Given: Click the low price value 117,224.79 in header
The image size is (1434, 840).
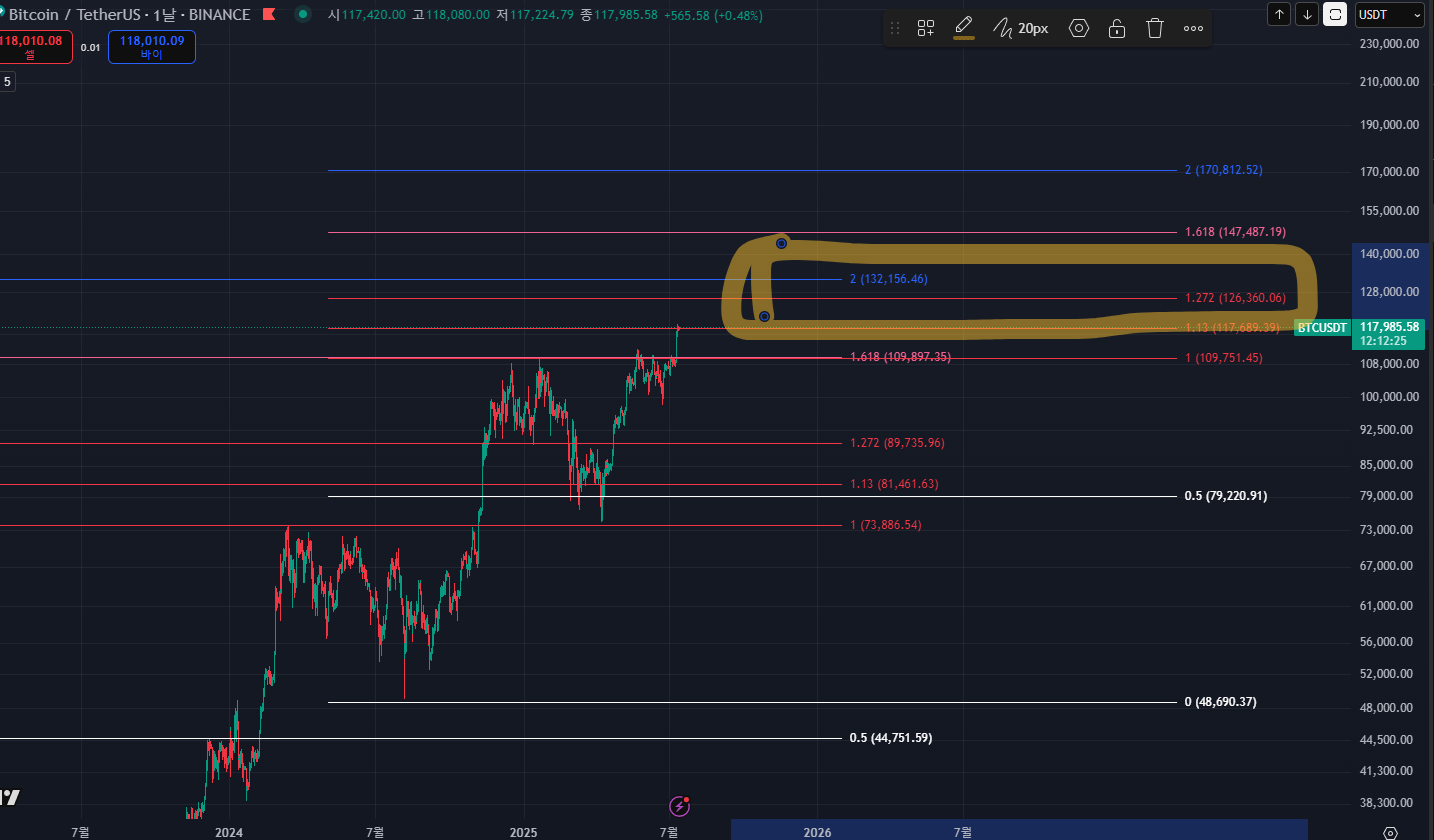Looking at the screenshot, I should coord(540,15).
